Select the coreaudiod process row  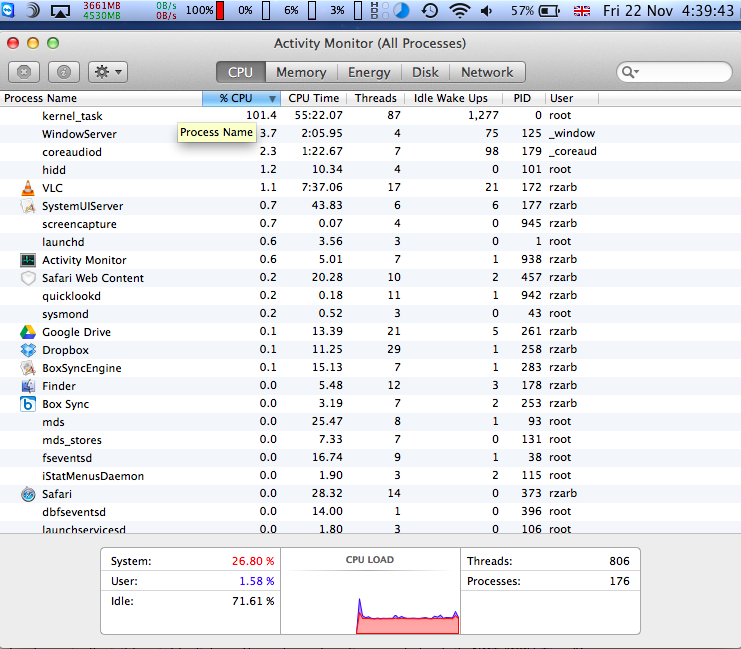point(370,152)
